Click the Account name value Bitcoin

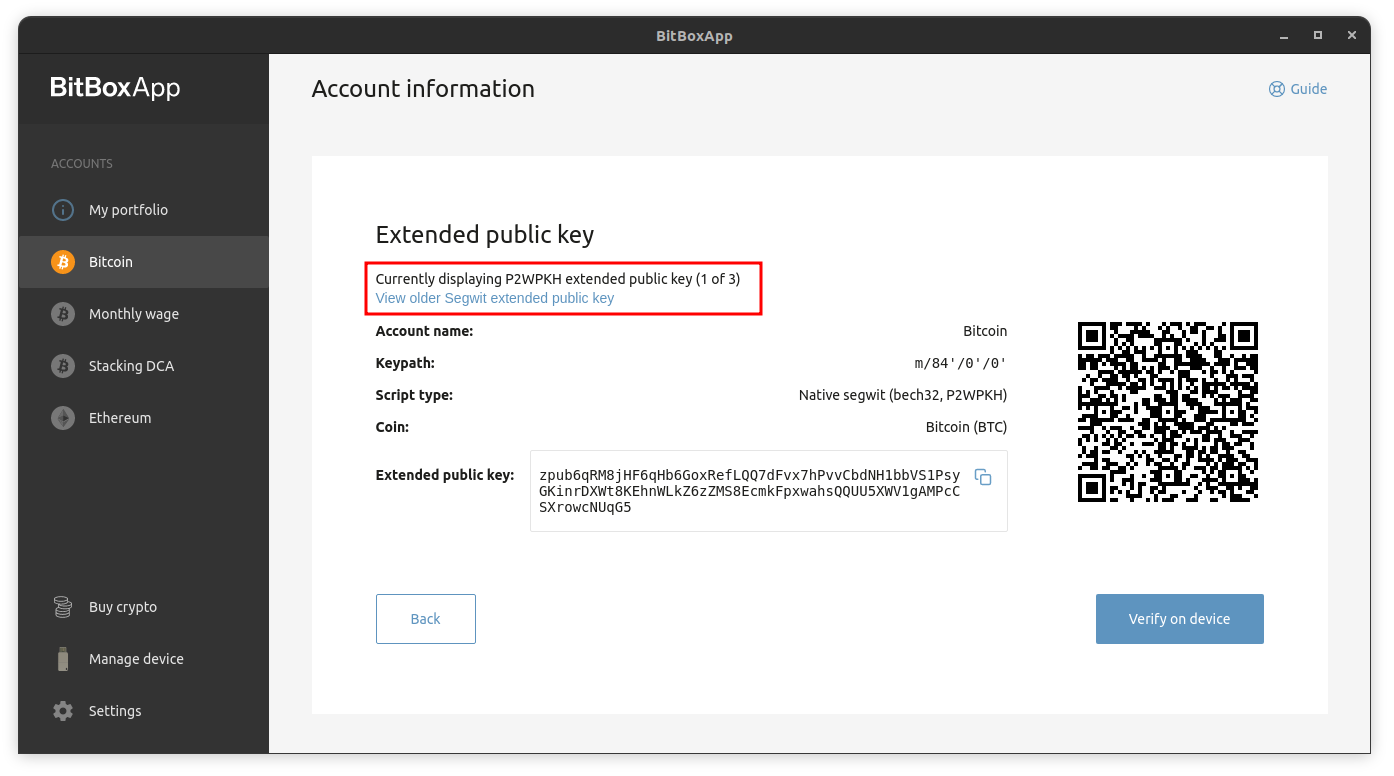coord(985,331)
